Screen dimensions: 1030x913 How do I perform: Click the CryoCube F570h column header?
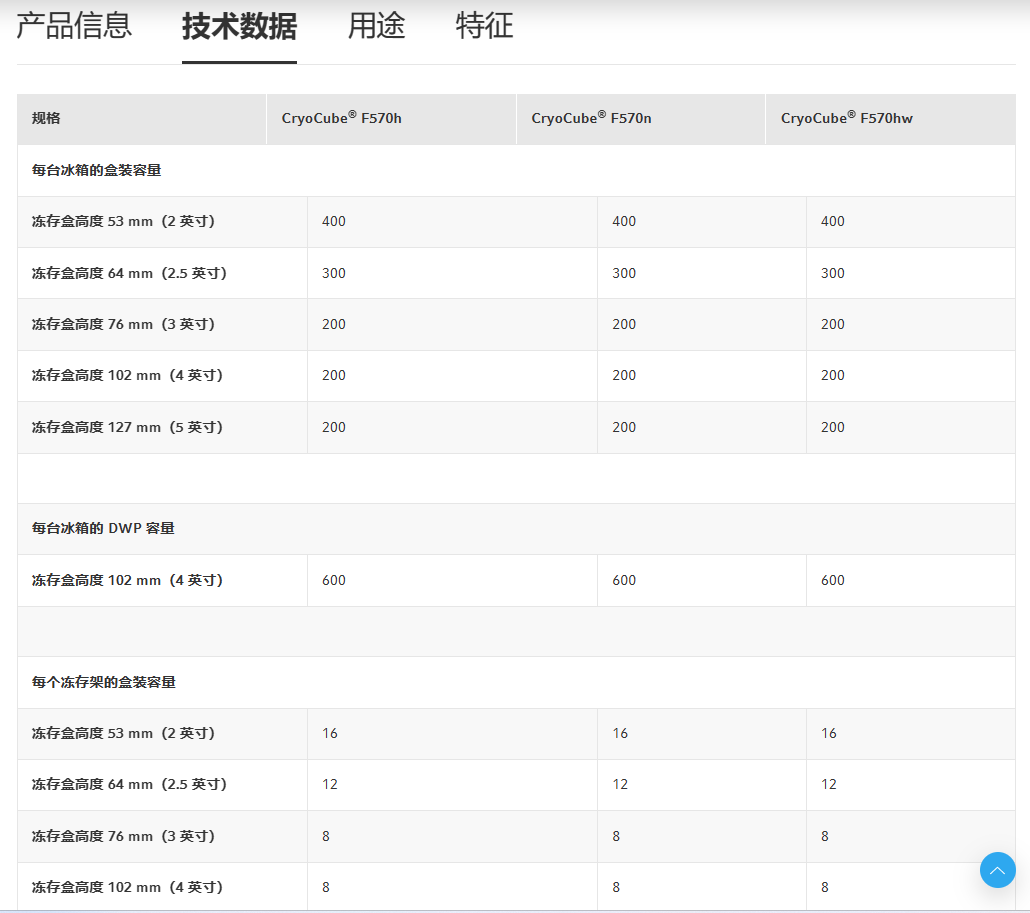[392, 119]
